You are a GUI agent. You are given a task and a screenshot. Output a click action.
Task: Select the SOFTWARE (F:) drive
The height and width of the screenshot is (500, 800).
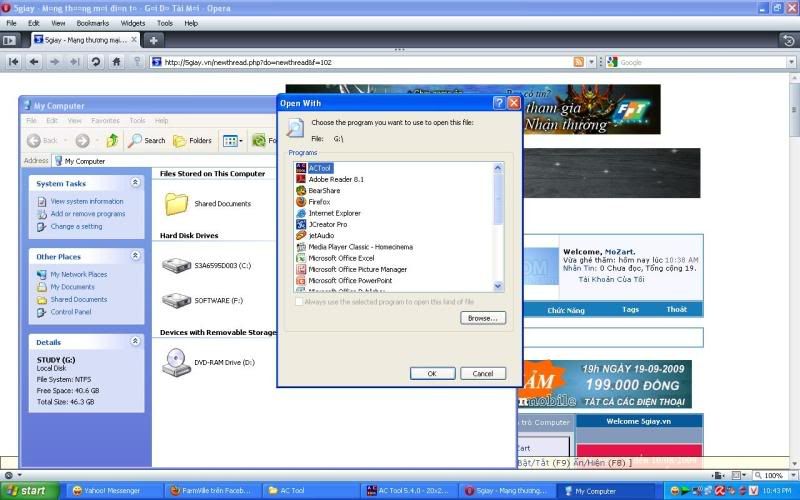coord(176,300)
